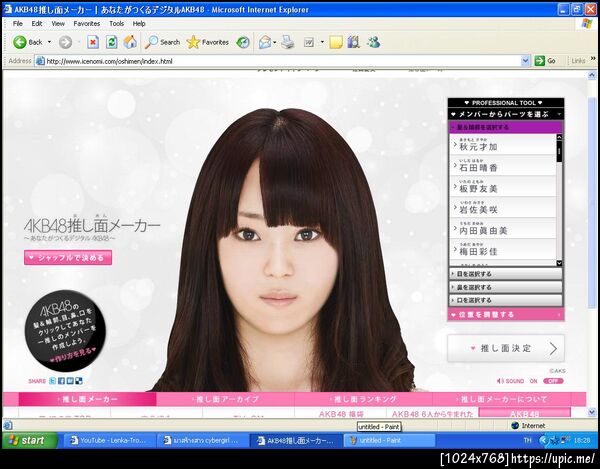Click the network icon in system tray
600x469 pixels.
pyautogui.click(x=565, y=440)
